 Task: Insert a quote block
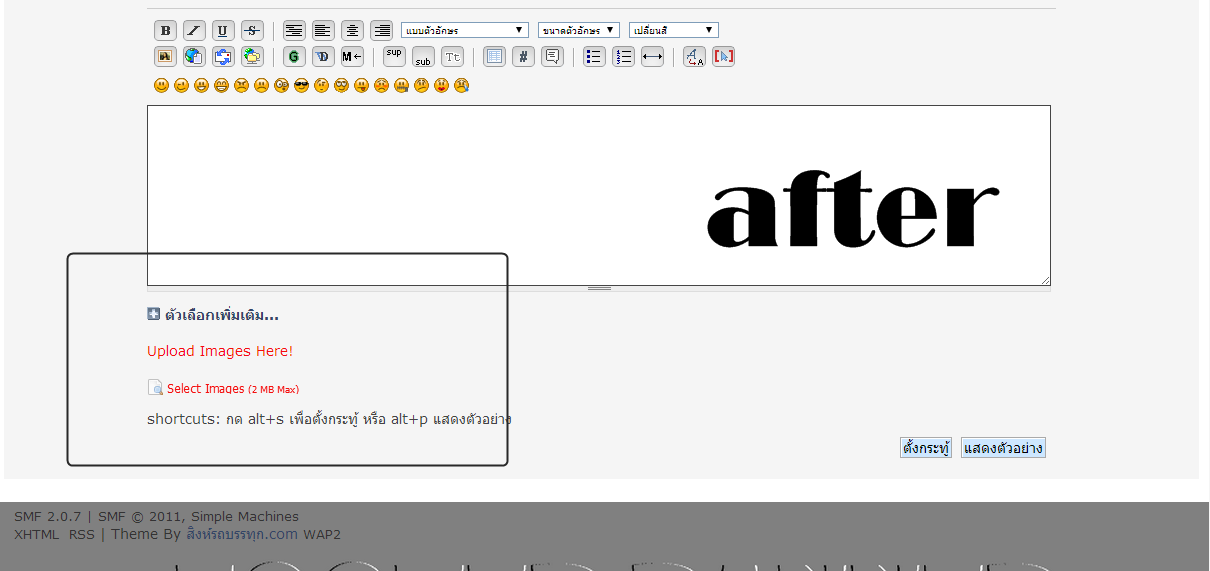552,56
